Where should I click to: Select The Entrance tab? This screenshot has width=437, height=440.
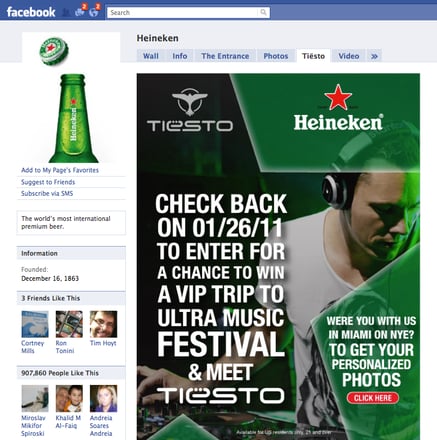coord(225,56)
